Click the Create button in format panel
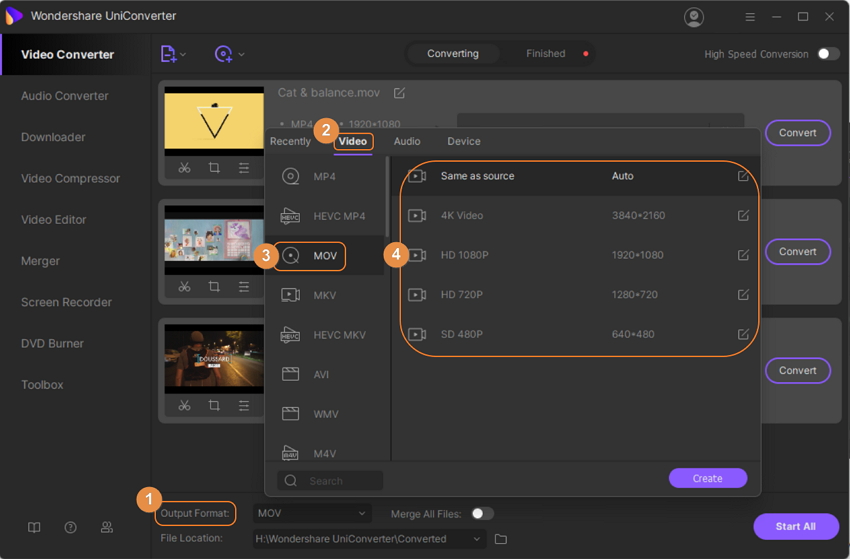 [x=707, y=478]
